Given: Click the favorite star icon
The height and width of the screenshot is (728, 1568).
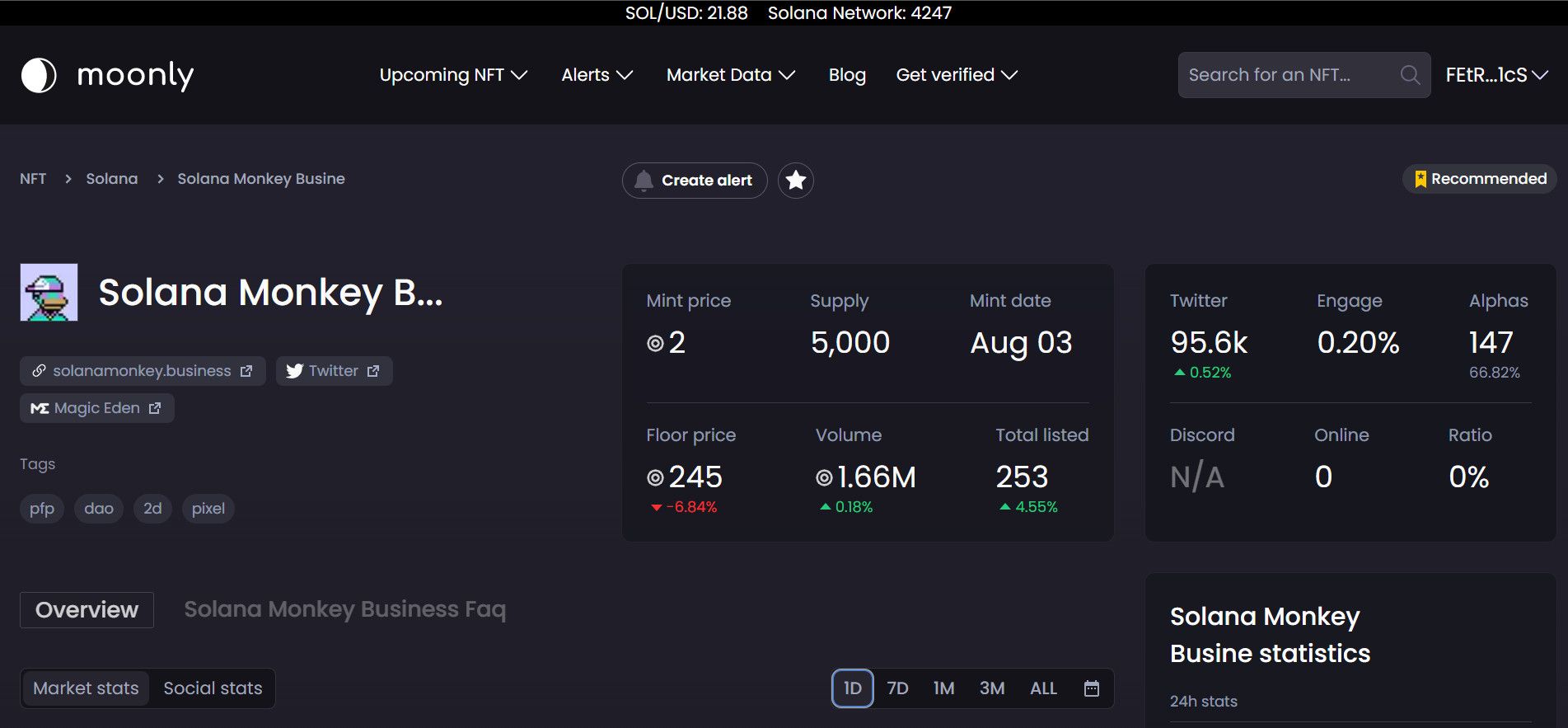Looking at the screenshot, I should (x=796, y=180).
